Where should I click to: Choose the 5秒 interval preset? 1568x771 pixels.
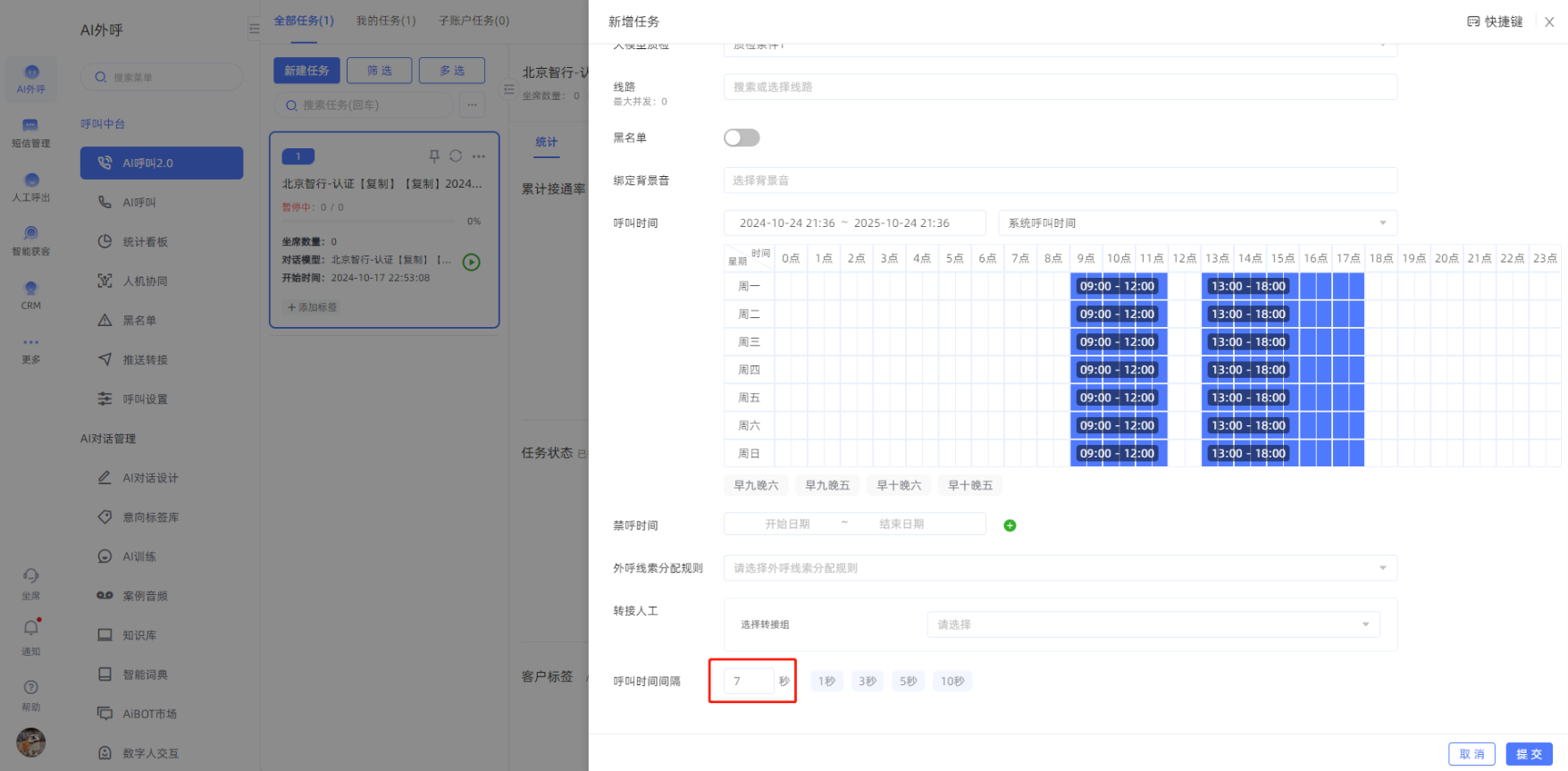908,682
